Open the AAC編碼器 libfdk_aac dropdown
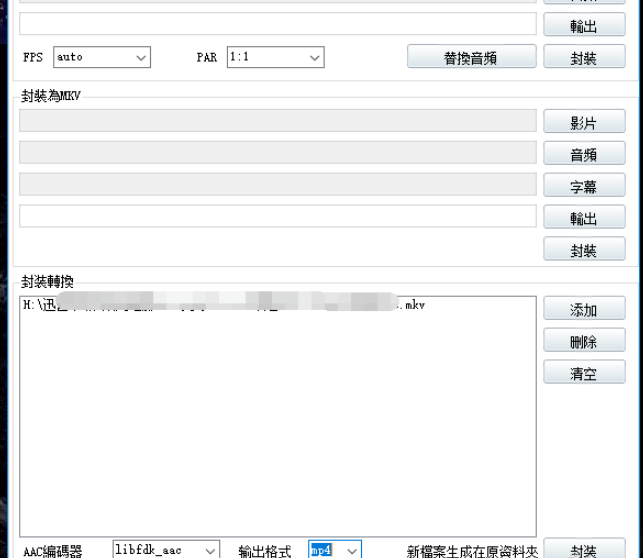Image resolution: width=643 pixels, height=558 pixels. click(166, 550)
